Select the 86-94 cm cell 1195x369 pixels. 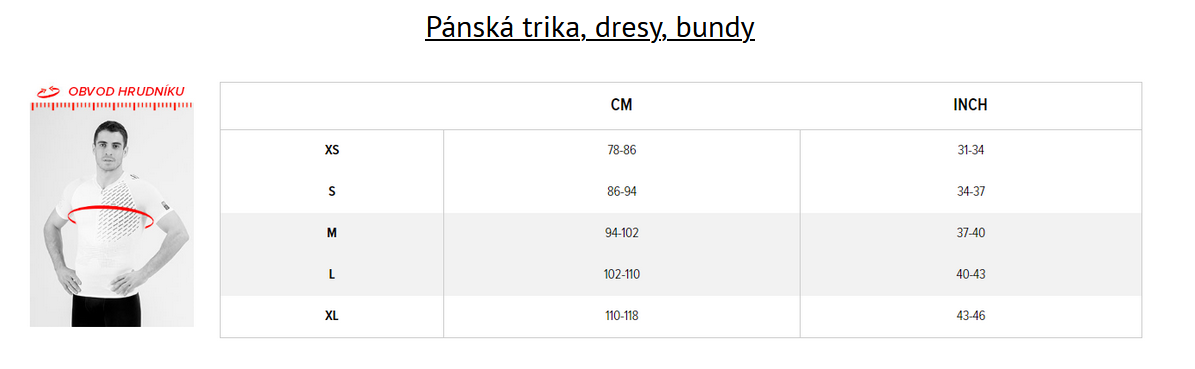coord(621,191)
